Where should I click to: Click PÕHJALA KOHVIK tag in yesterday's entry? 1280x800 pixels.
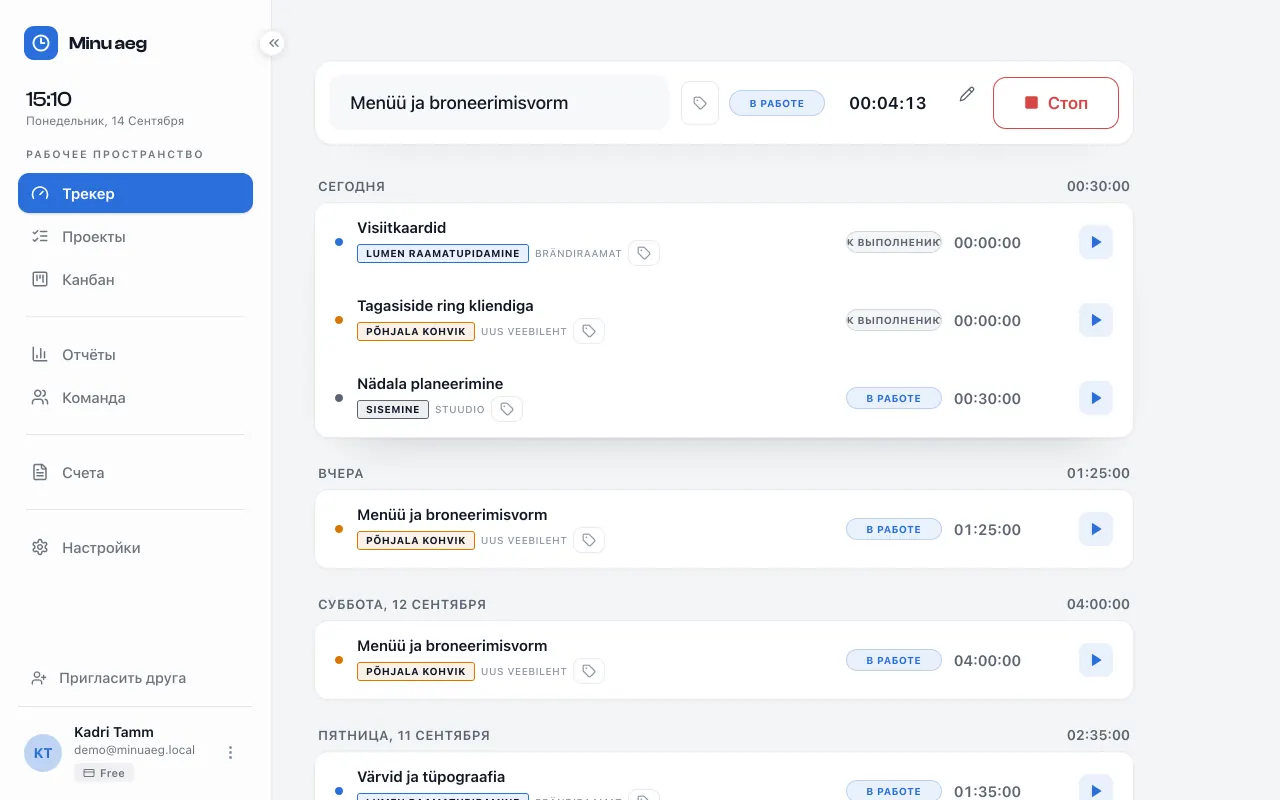[x=416, y=540]
